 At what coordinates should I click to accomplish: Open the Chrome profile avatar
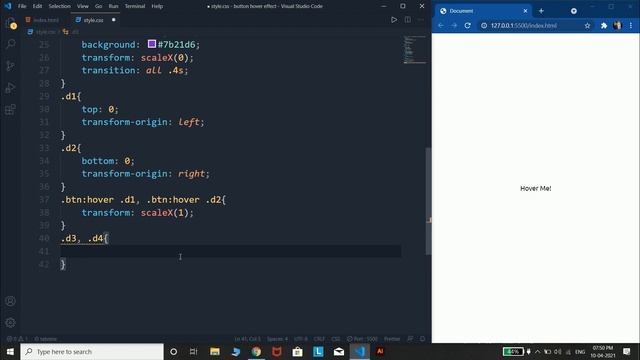coord(617,26)
